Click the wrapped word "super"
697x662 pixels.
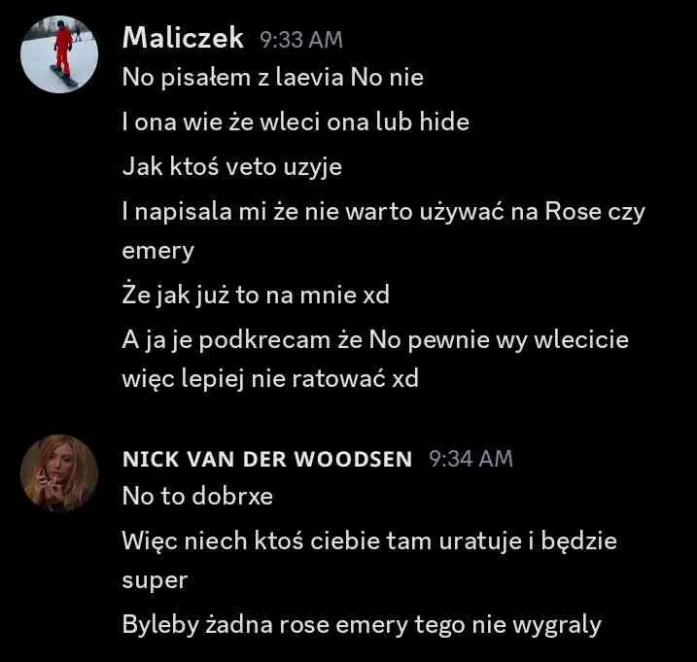pyautogui.click(x=155, y=581)
